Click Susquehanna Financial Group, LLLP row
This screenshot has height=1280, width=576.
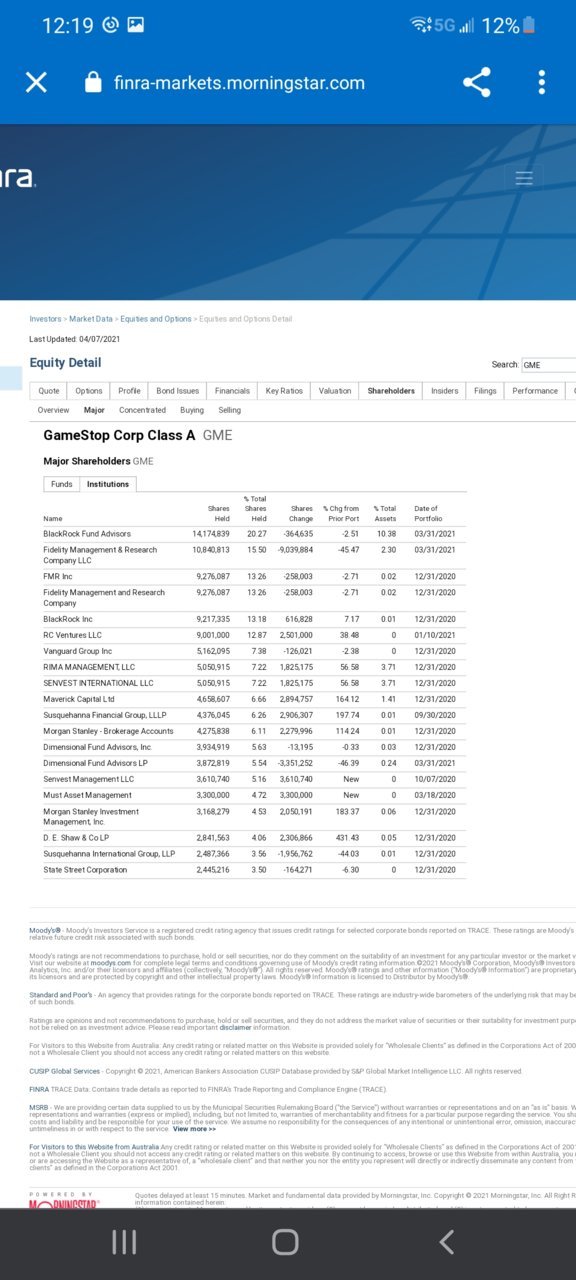point(105,715)
